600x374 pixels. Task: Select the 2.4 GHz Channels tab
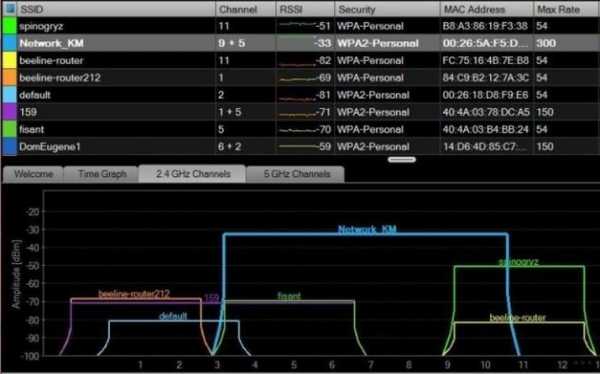tap(193, 174)
